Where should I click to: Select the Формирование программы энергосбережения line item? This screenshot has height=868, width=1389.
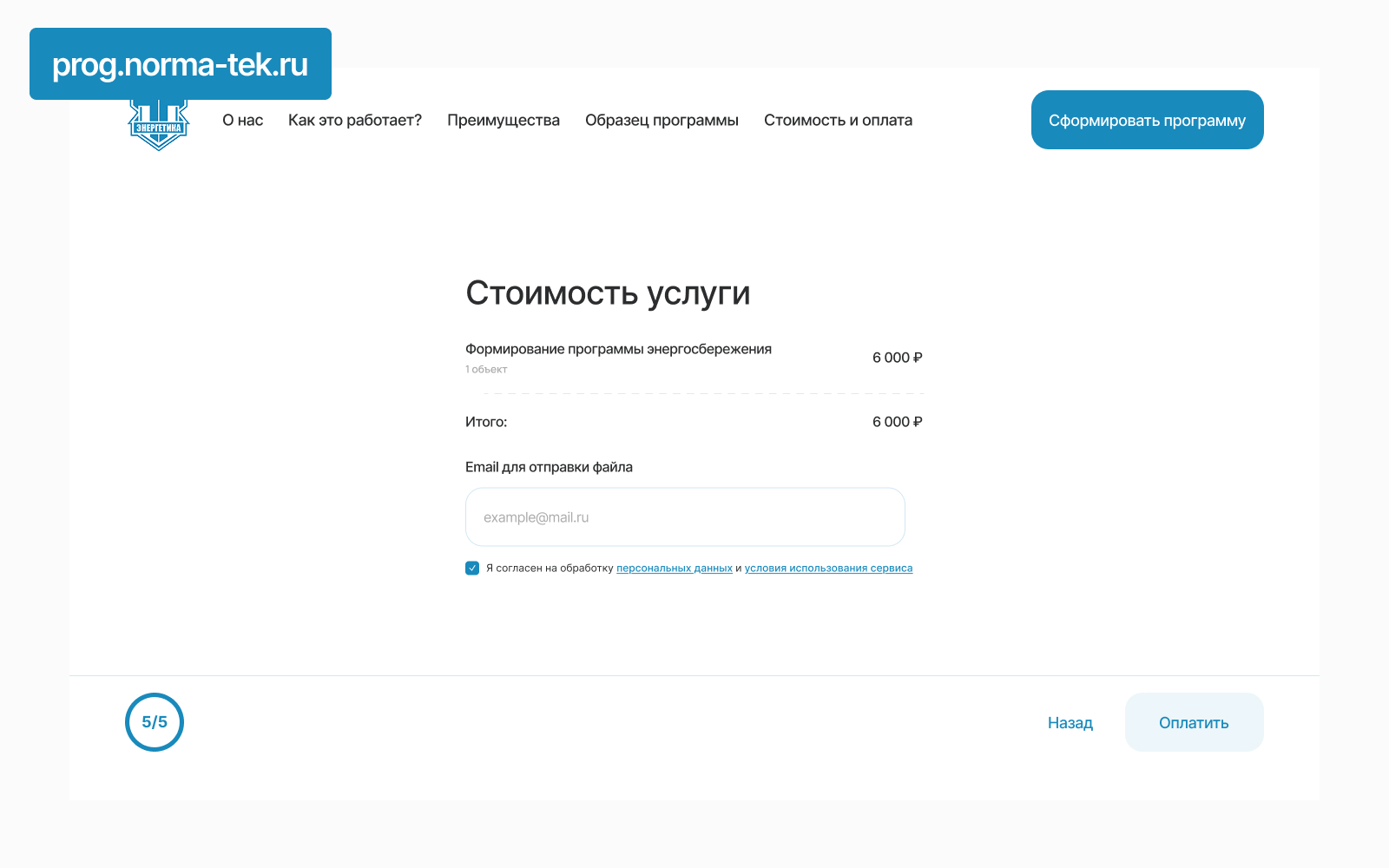point(617,349)
